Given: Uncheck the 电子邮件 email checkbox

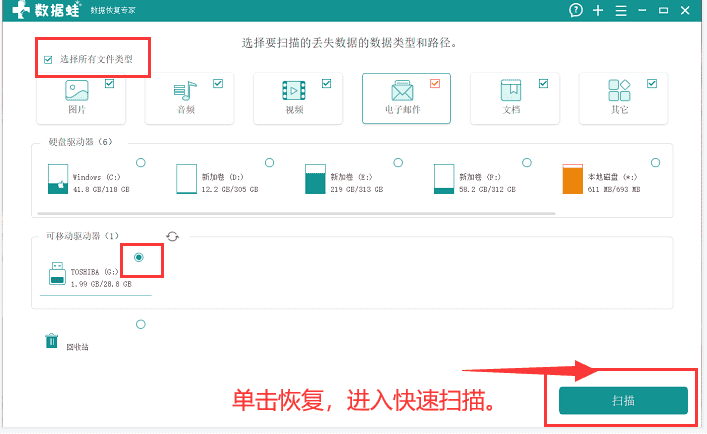Looking at the screenshot, I should click(435, 83).
